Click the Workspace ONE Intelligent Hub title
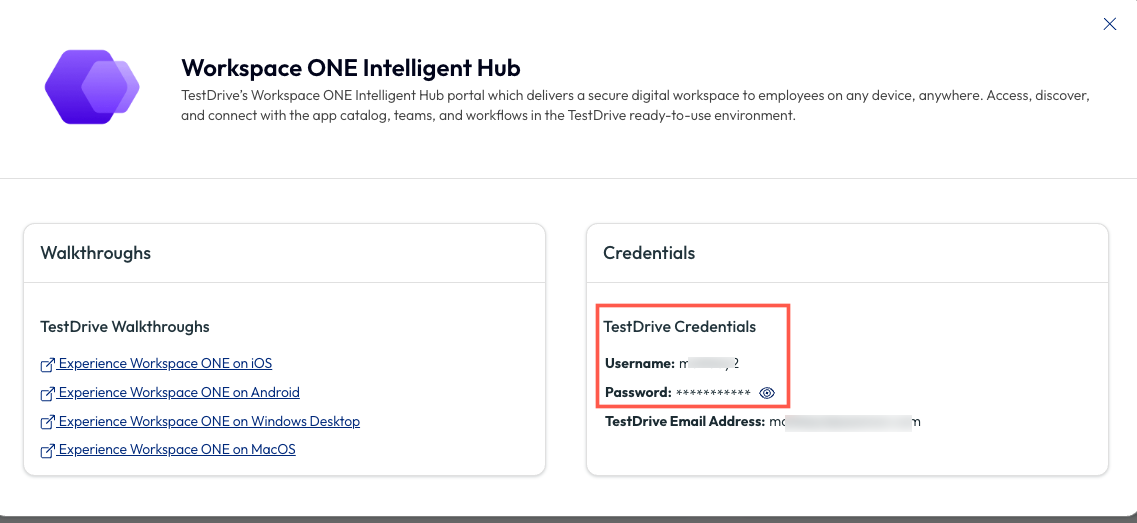1137x523 pixels. [351, 68]
